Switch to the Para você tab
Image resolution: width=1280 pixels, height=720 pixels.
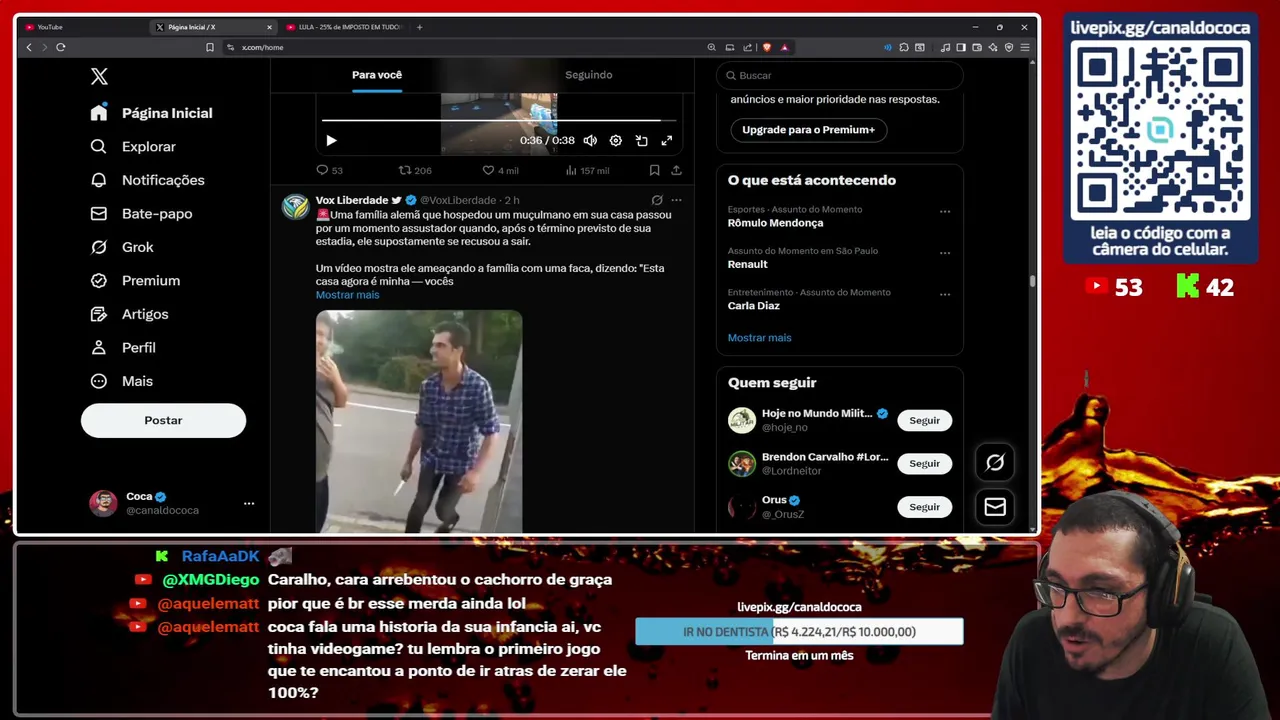pyautogui.click(x=377, y=75)
